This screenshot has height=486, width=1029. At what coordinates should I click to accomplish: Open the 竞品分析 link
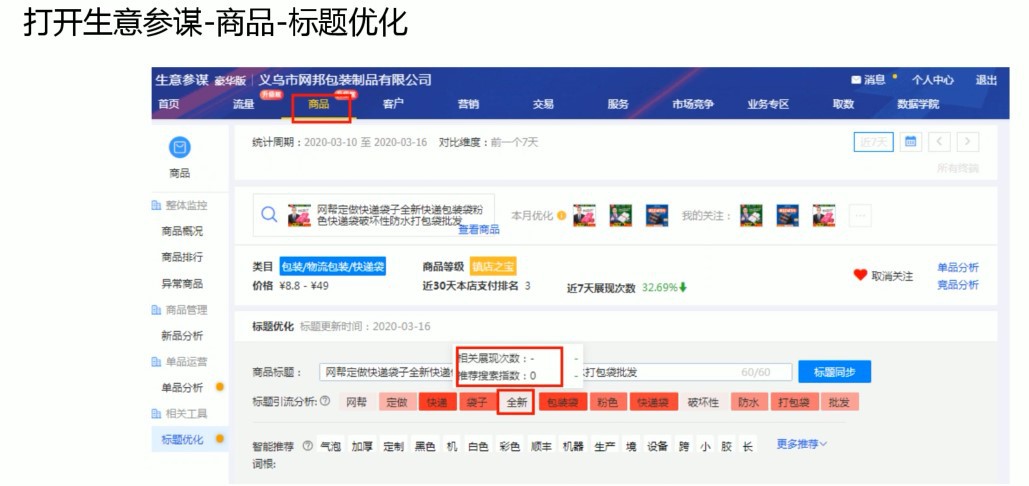tap(957, 285)
